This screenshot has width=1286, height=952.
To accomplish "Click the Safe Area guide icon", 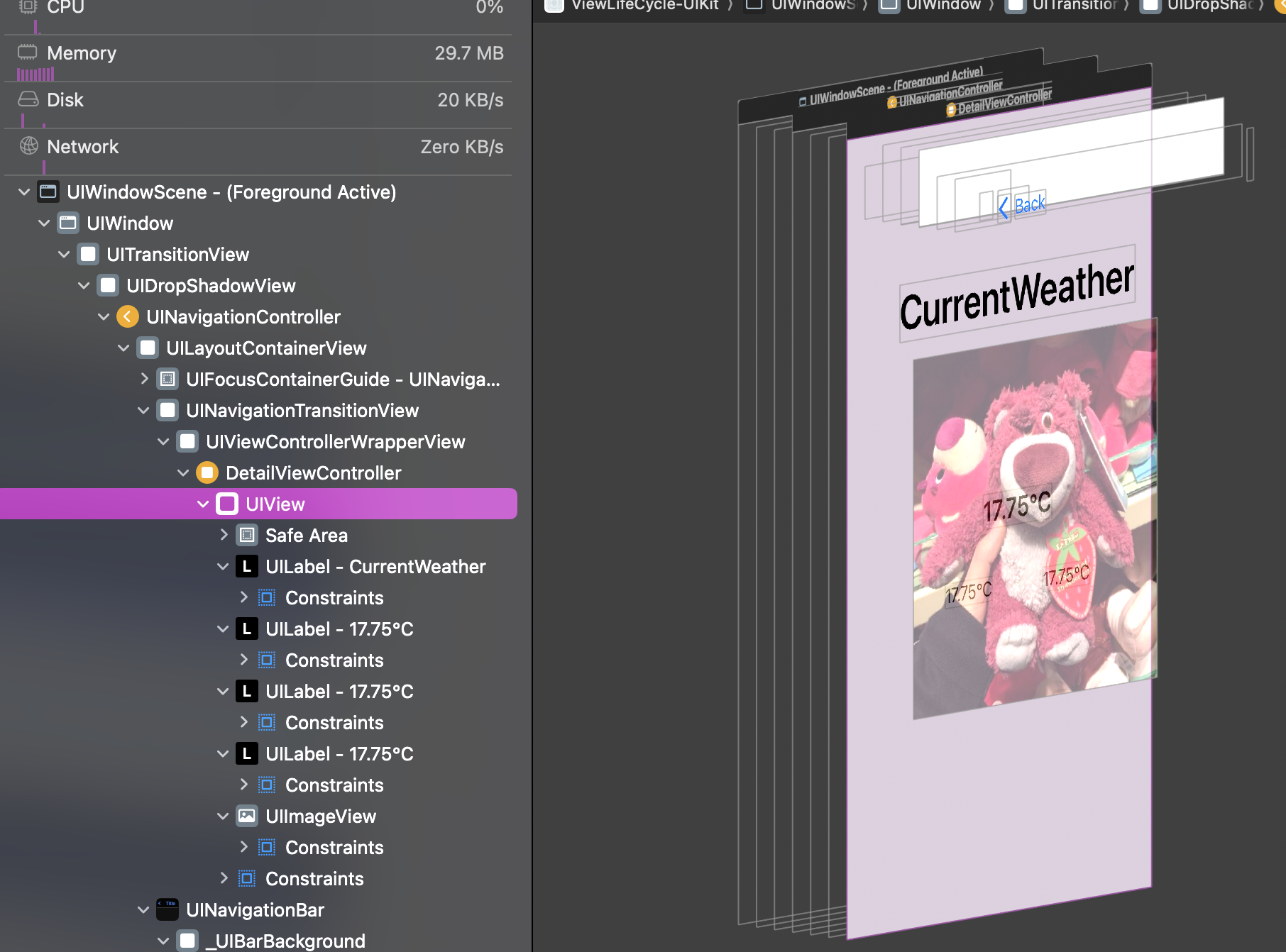I will coord(247,535).
